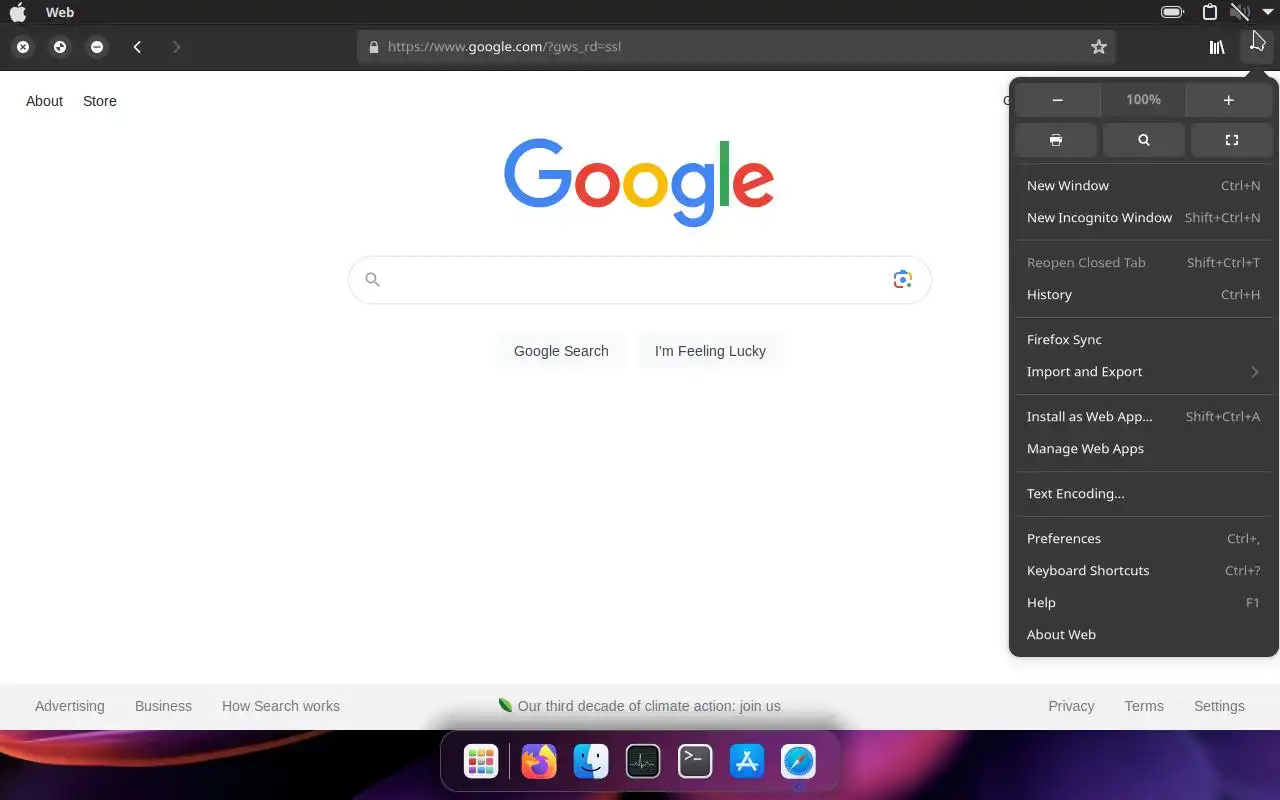Open activity monitor icon in dock
Viewport: 1280px width, 800px height.
click(643, 762)
